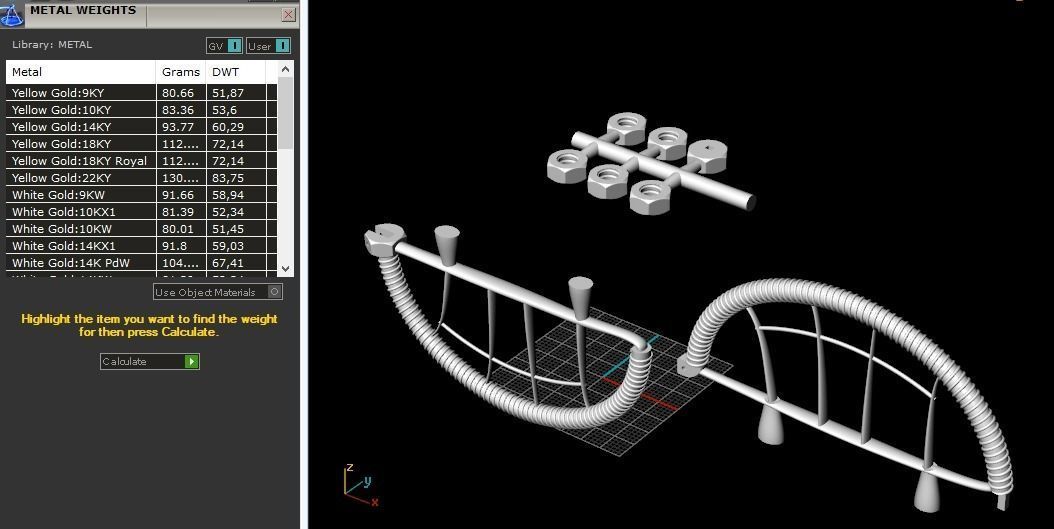The height and width of the screenshot is (529, 1054).
Task: Click the 83.36 grams value
Action: 178,110
